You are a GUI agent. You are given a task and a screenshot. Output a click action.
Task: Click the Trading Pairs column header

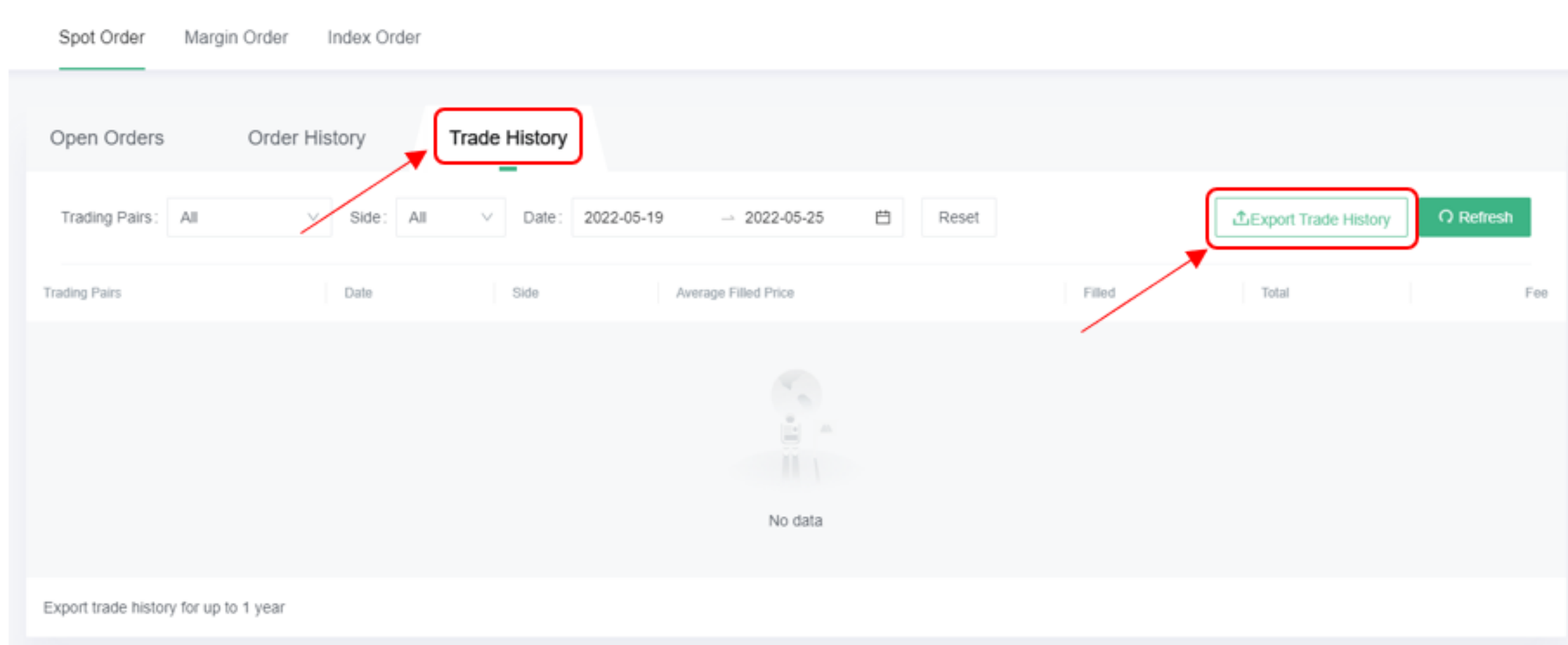point(82,293)
